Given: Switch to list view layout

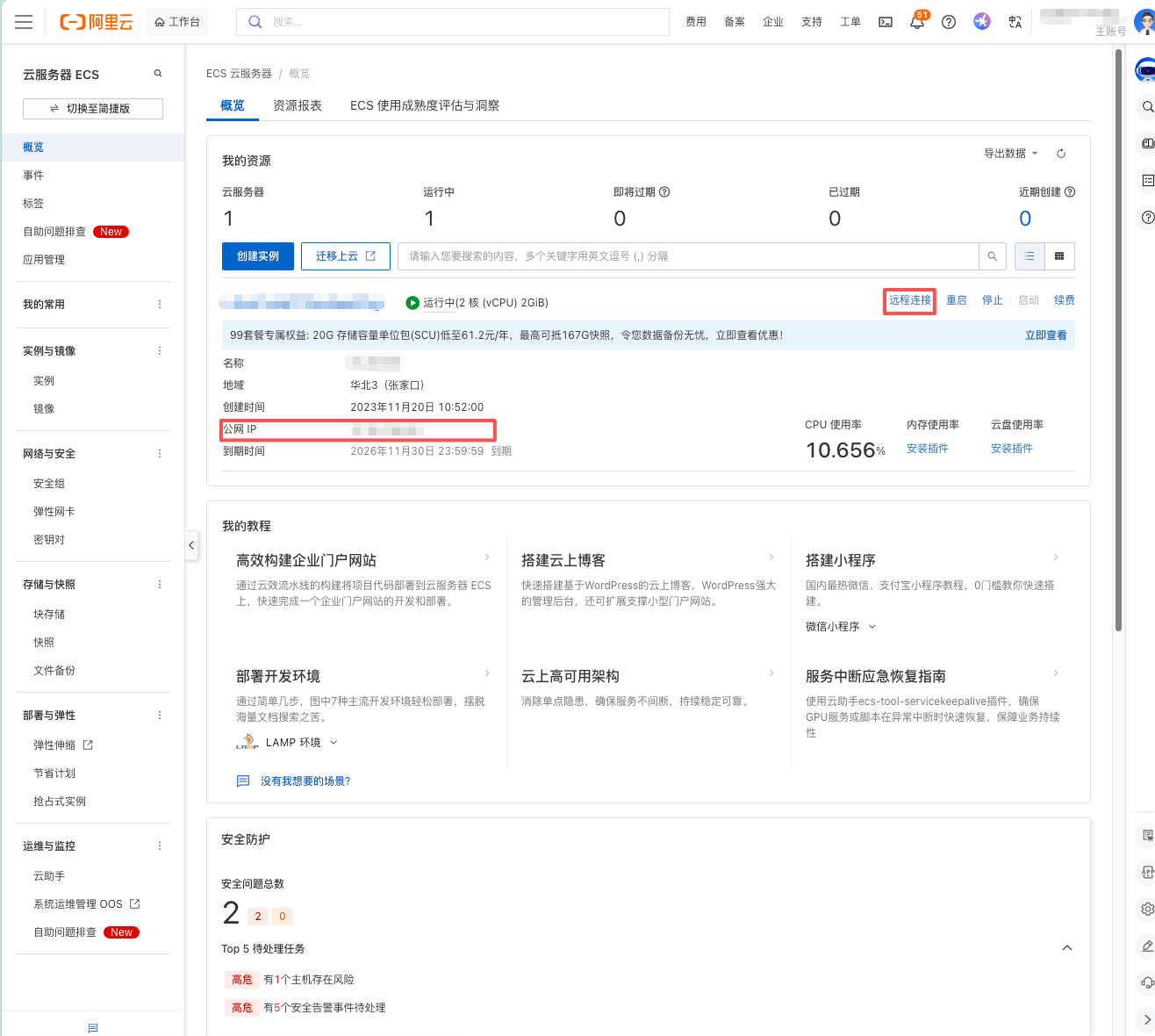Looking at the screenshot, I should coord(1029,256).
